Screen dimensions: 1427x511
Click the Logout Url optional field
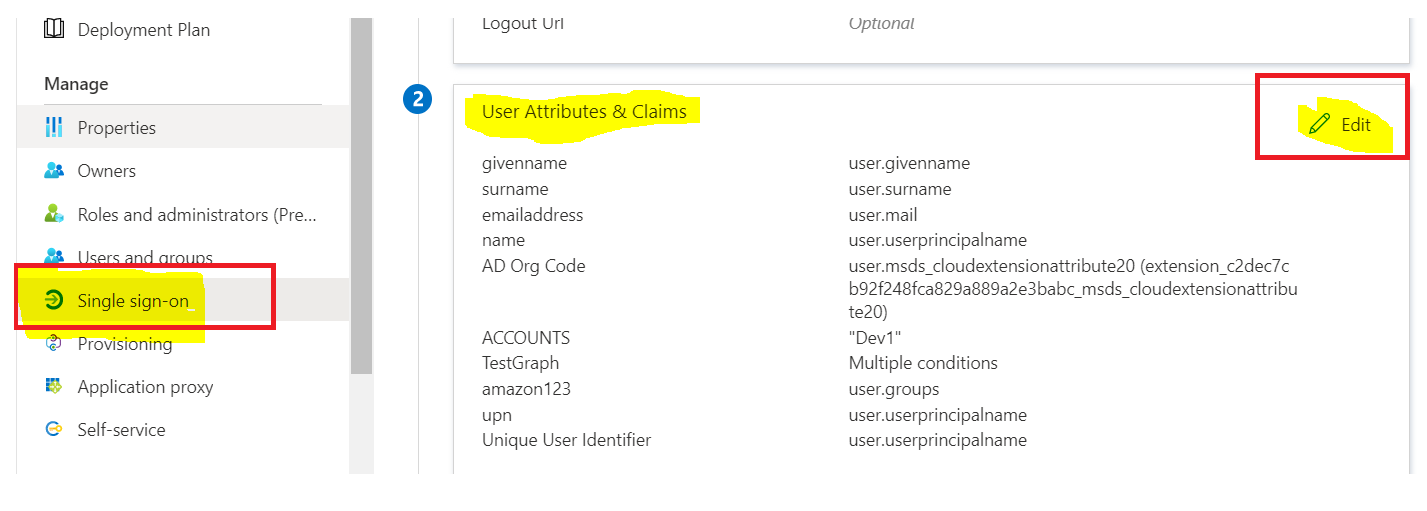tap(881, 23)
